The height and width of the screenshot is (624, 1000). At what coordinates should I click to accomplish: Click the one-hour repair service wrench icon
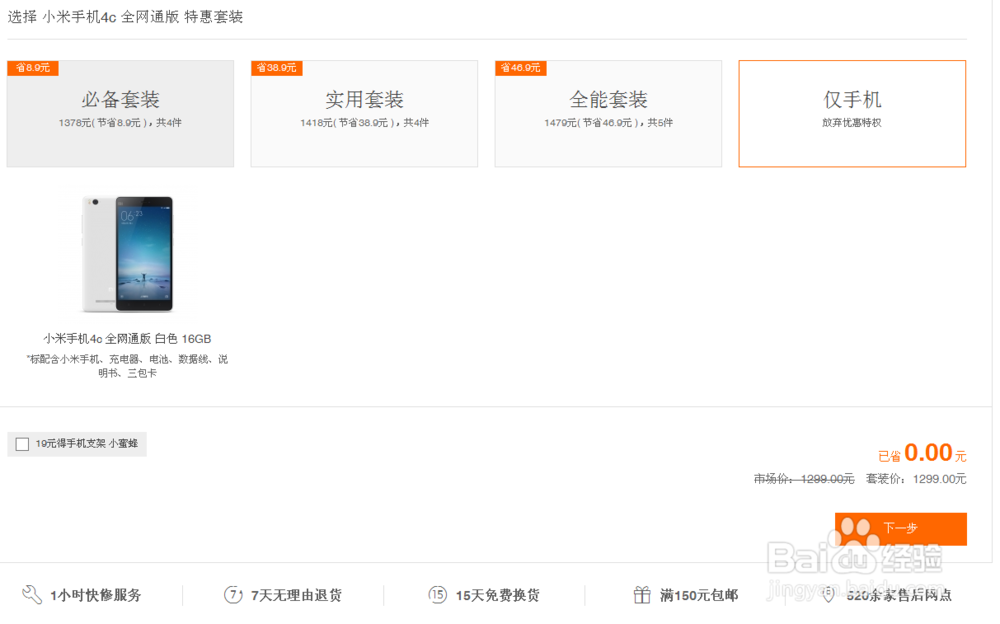[34, 595]
